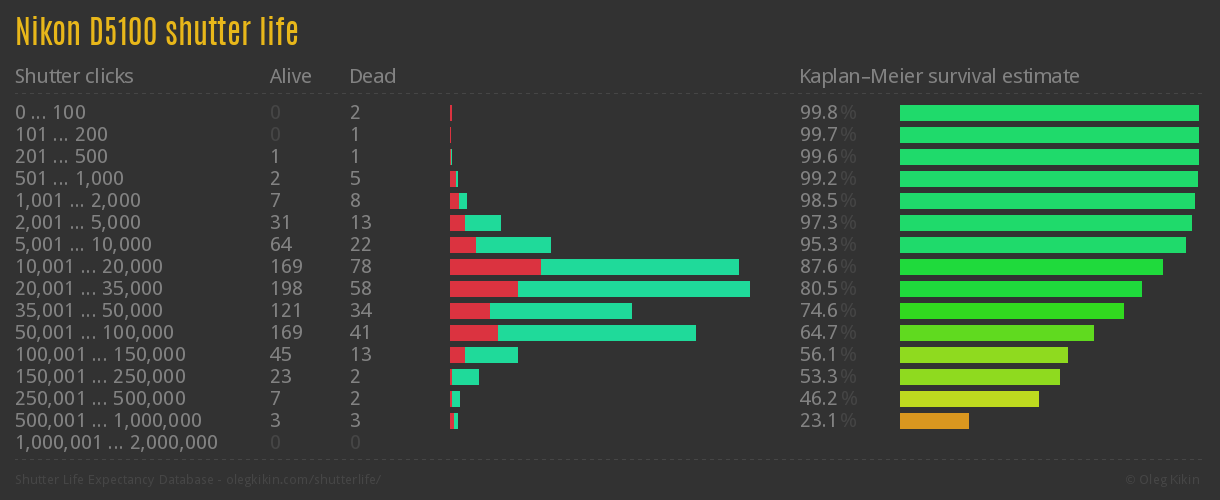Viewport: 1220px width, 500px height.
Task: Click the 1,000,001 … 2,000,000 row label
Action: pos(116,443)
